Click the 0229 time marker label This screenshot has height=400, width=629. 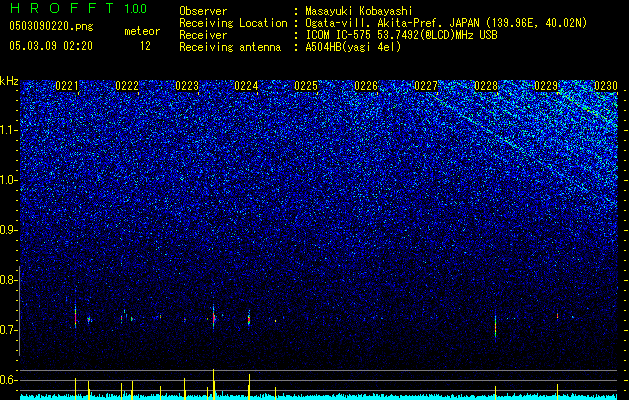click(x=546, y=86)
